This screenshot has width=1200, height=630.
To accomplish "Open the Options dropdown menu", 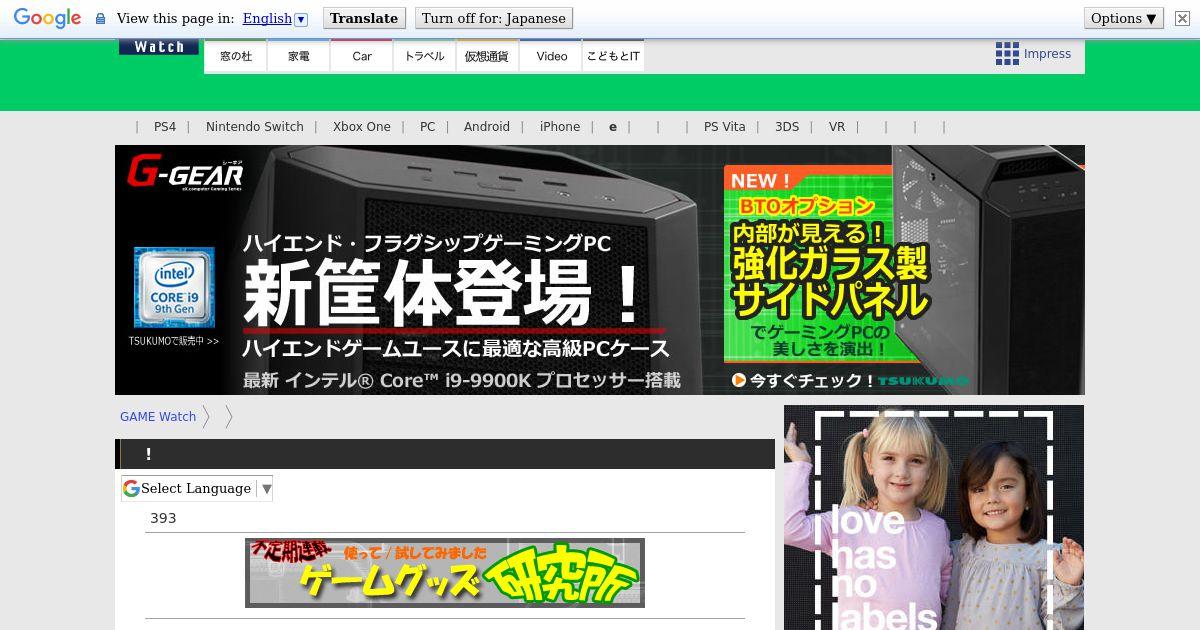I will coord(1124,18).
